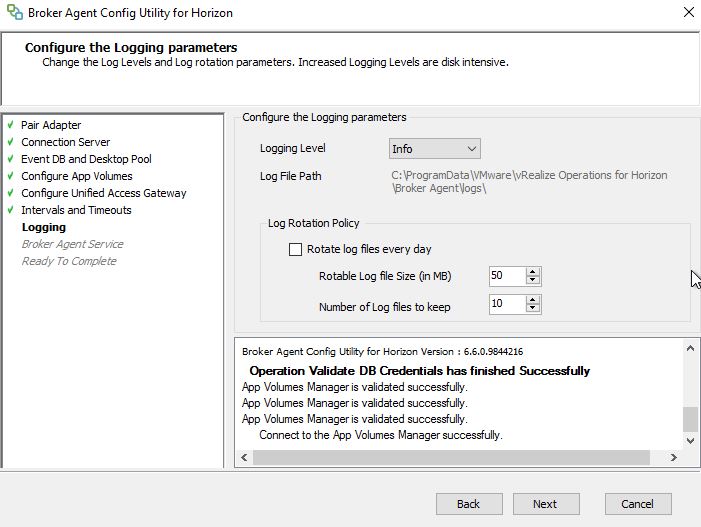The image size is (701, 527).
Task: Click the 'Rotable Log file Size (in MB)' label
Action: point(385,276)
